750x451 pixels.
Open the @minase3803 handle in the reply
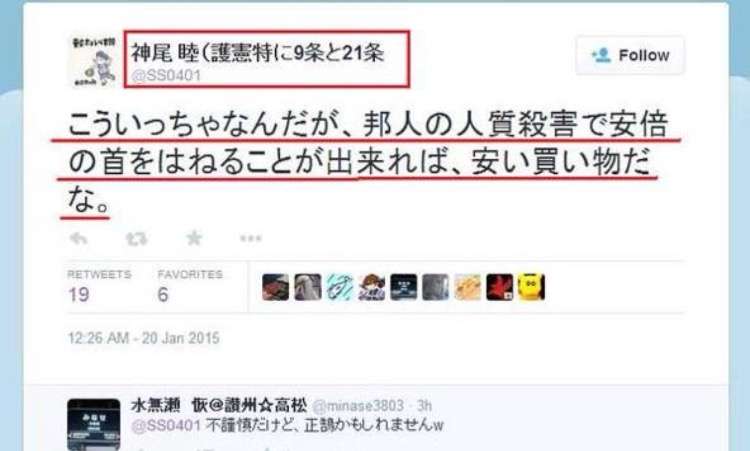pos(358,406)
